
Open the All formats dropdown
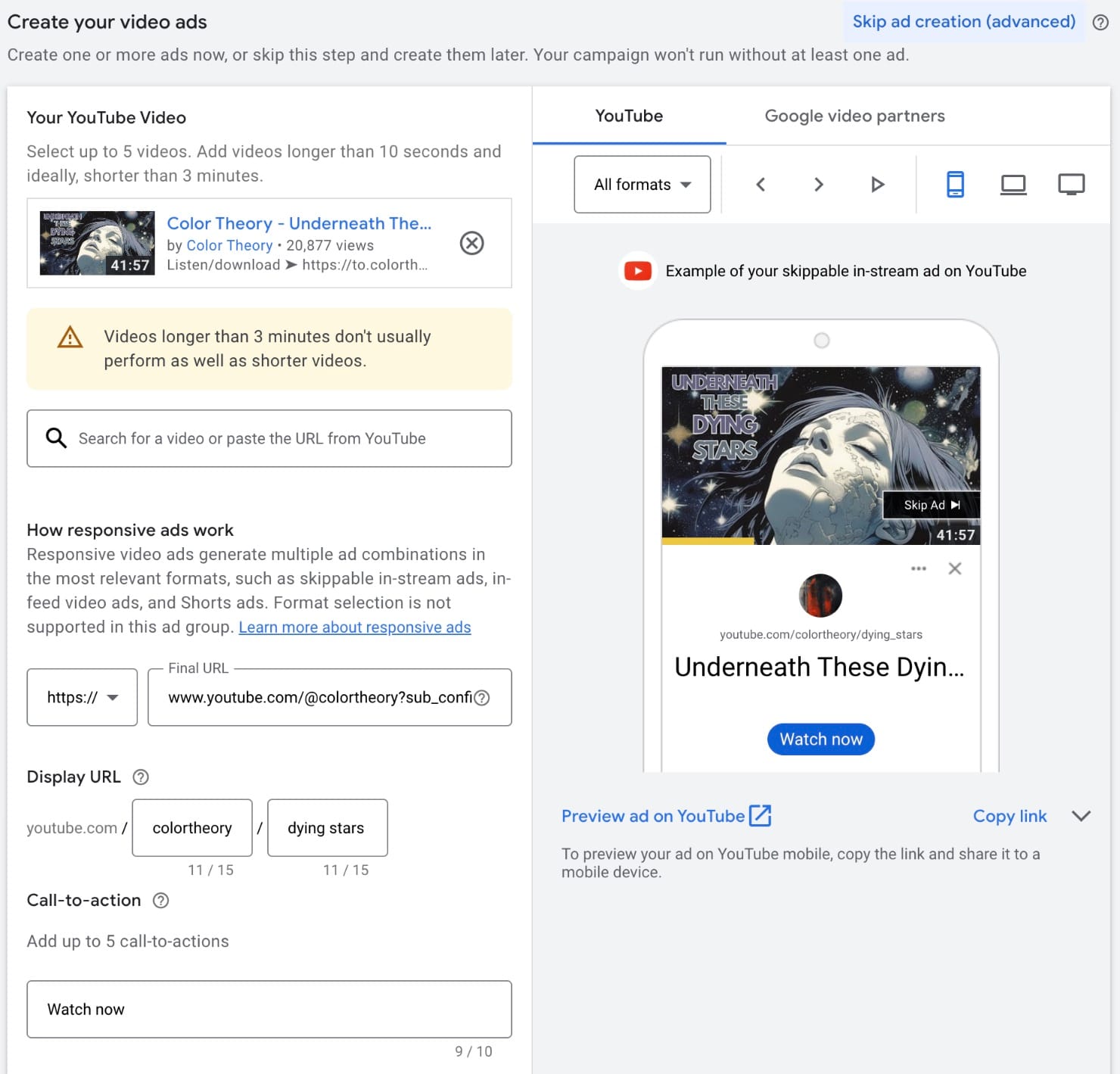642,184
